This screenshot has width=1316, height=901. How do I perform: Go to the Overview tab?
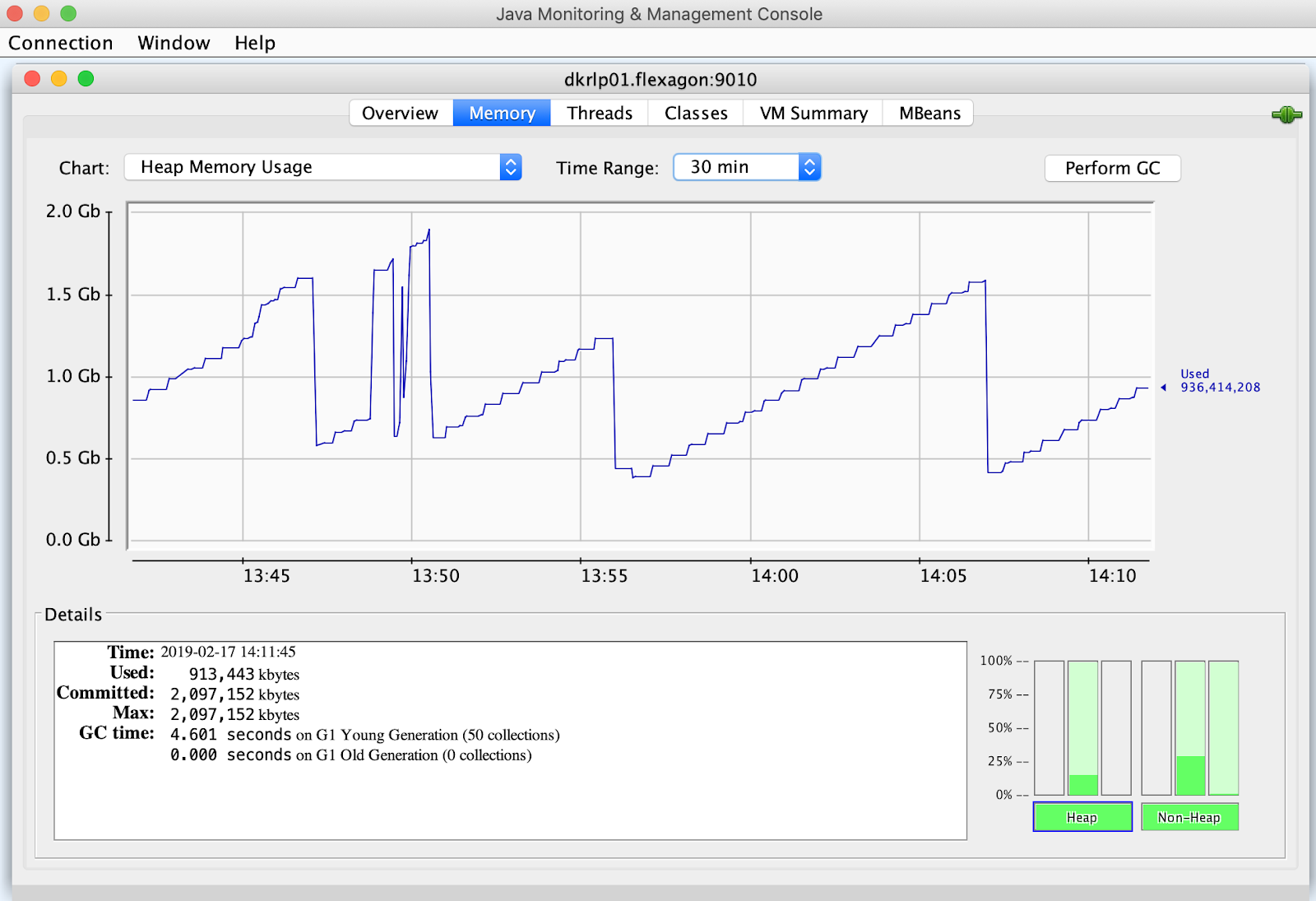tap(401, 114)
